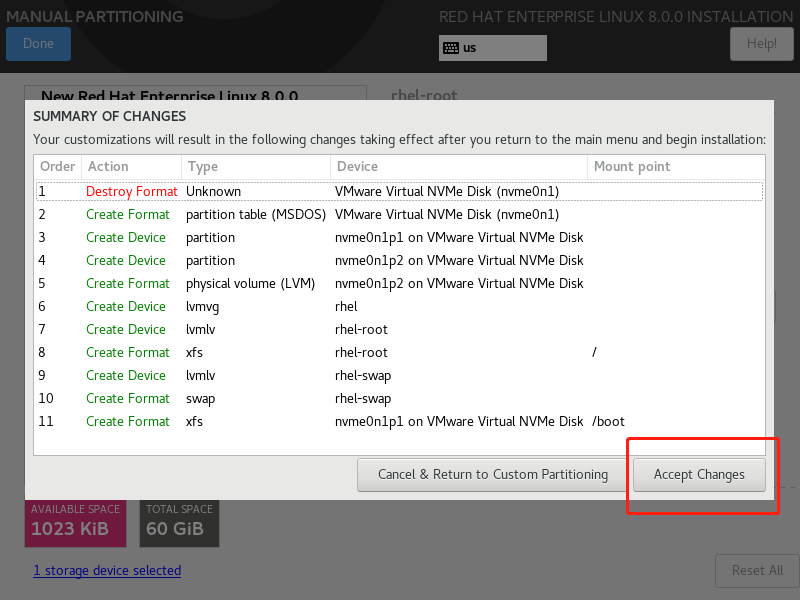Select the us keyboard layout indicator
This screenshot has height=600, width=800.
point(492,48)
